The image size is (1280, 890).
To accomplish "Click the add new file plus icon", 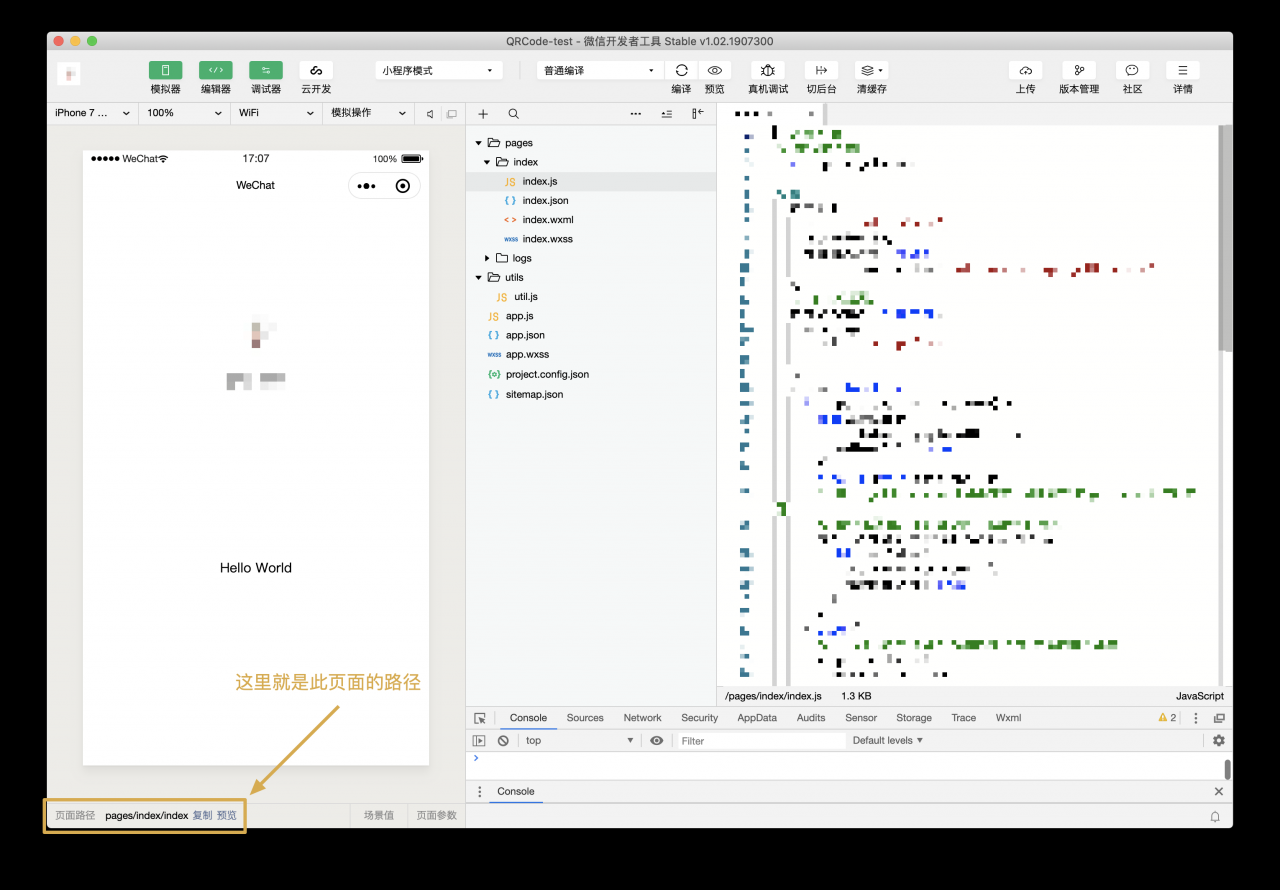I will point(483,114).
